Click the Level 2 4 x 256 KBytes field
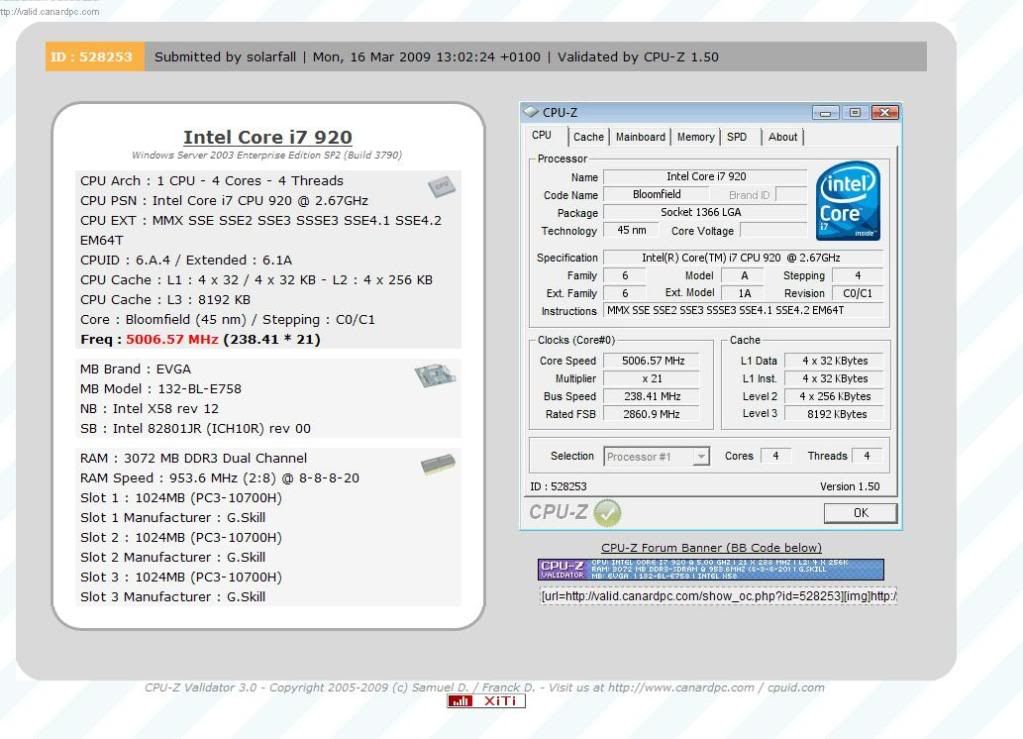1023x739 pixels. click(x=834, y=396)
